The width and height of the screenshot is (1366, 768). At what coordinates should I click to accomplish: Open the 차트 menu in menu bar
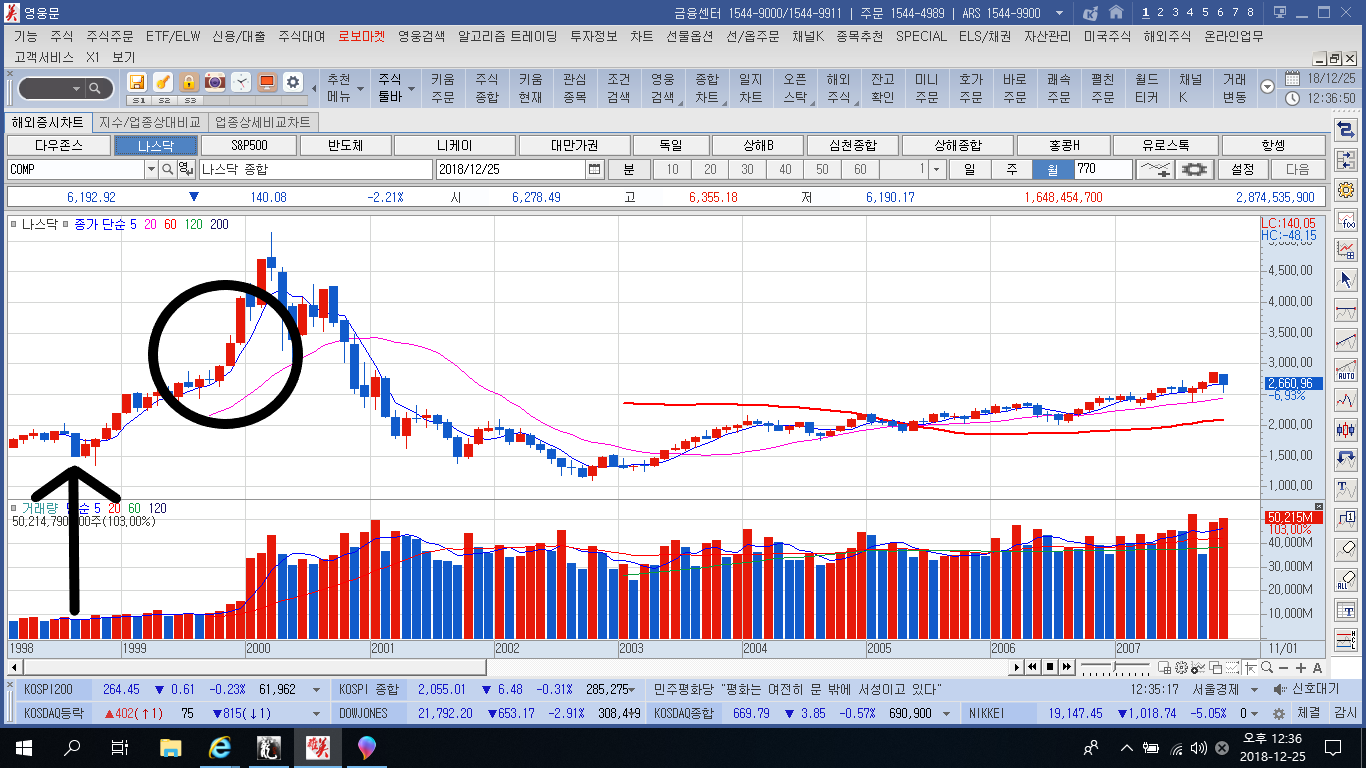click(x=641, y=36)
